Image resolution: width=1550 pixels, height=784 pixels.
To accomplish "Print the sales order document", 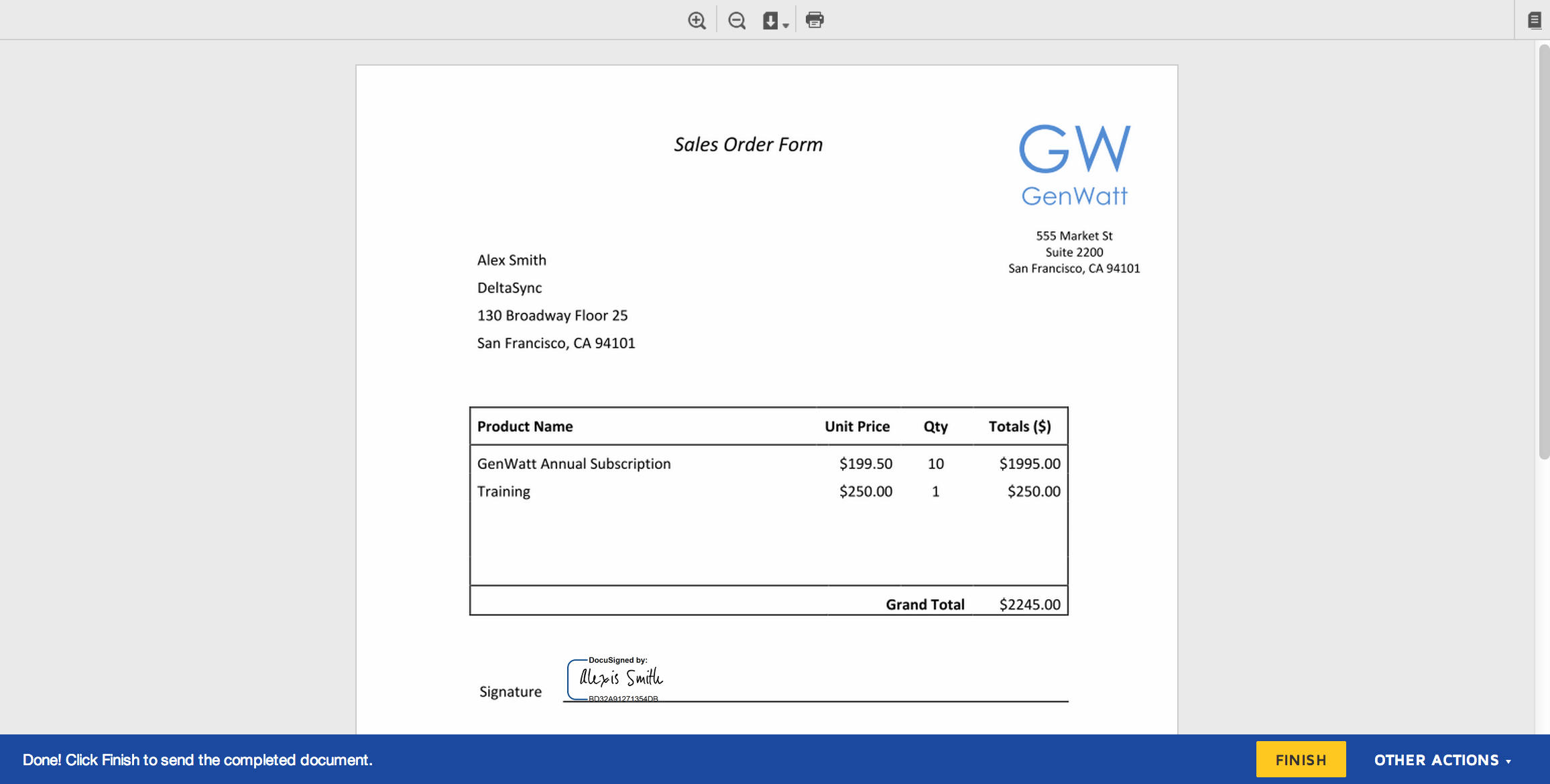I will click(815, 20).
